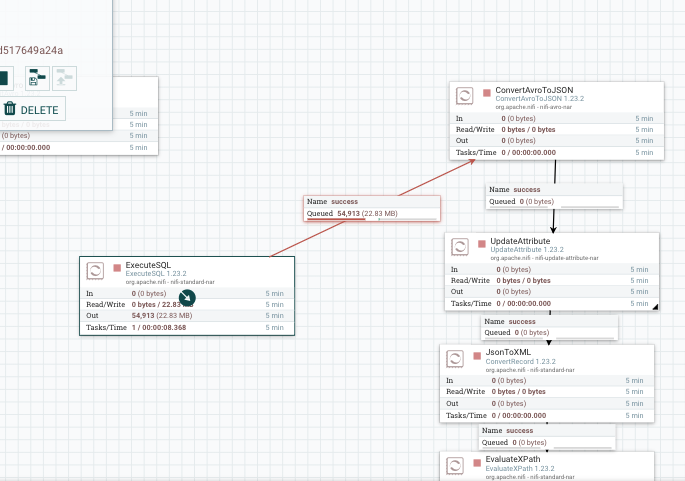Click the queue fill bar on red success connection
Screen dimensions: 685x481
coord(371,219)
